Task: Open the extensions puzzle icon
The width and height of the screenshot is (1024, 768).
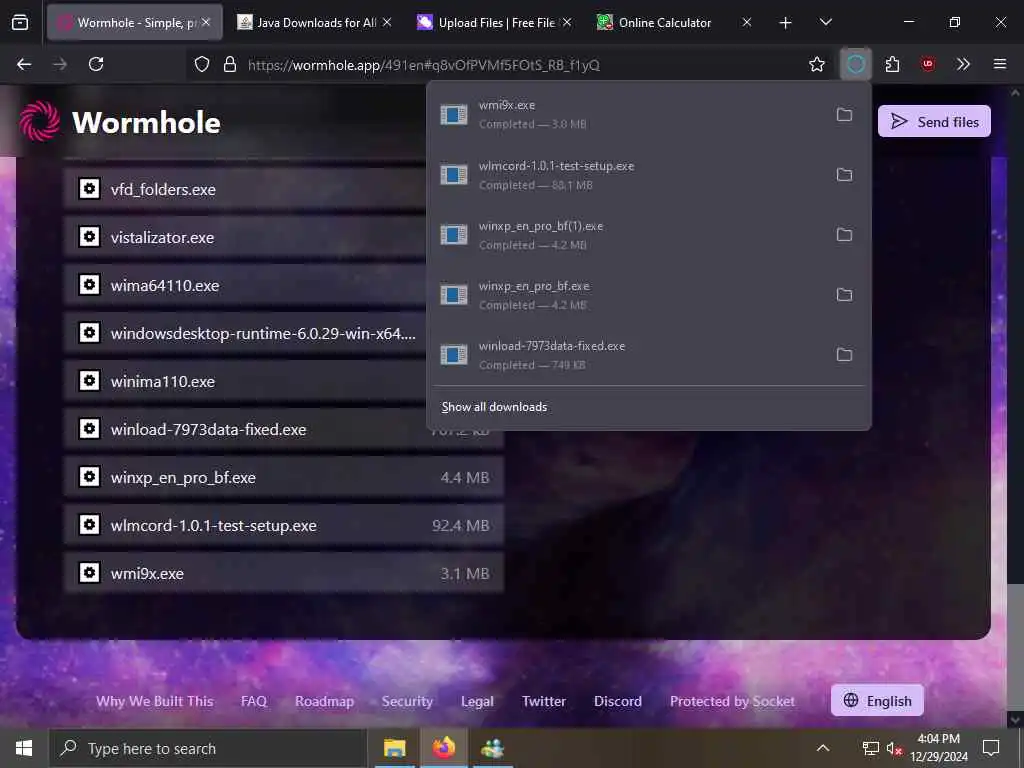Action: click(892, 64)
